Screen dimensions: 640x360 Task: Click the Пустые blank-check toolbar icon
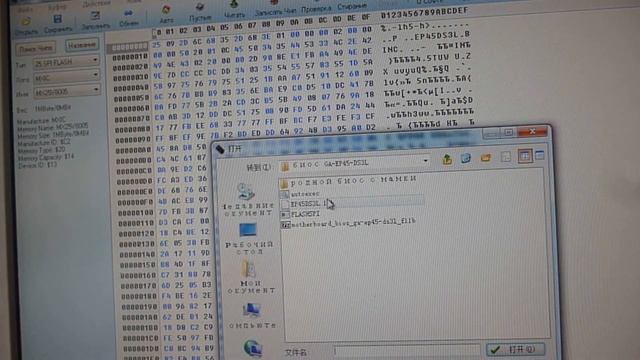[x=200, y=7]
